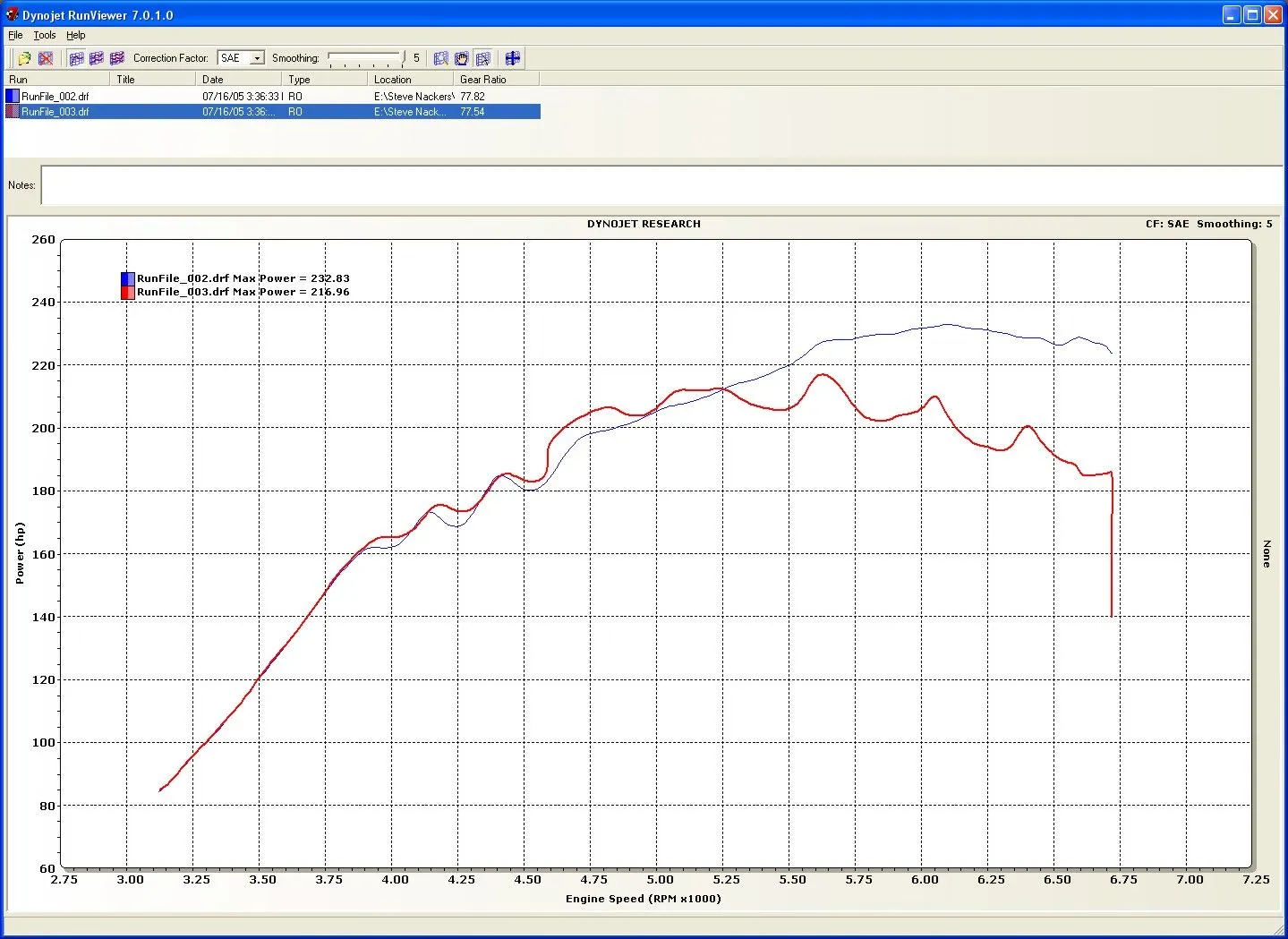
Task: Select the third graph view icon in toolbar
Action: coord(116,58)
